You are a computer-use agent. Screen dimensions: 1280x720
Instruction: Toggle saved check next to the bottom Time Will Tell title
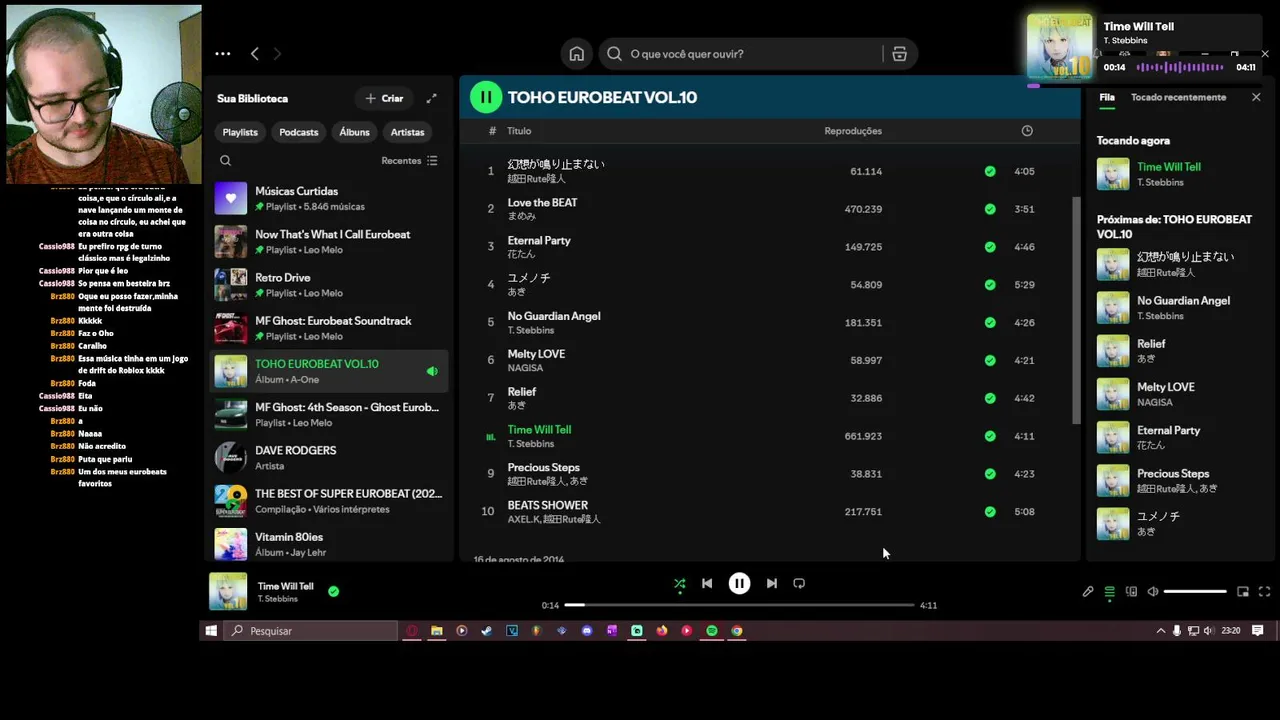pyautogui.click(x=333, y=592)
